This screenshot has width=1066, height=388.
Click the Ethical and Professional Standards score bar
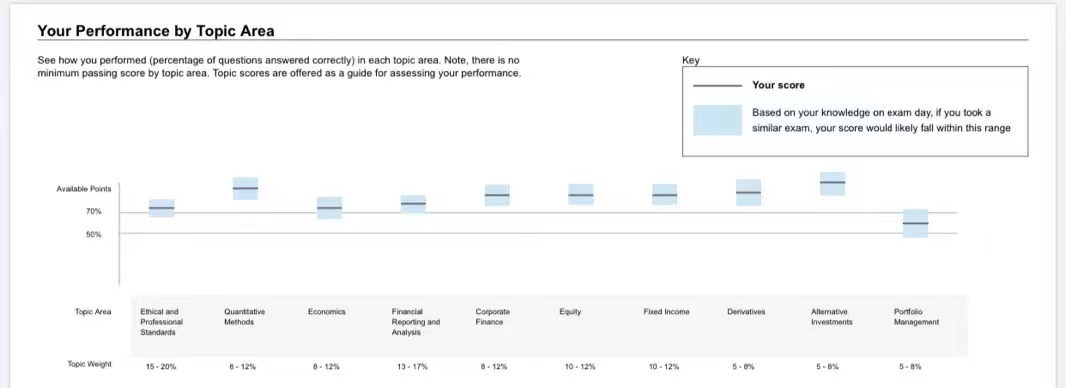[x=162, y=208]
